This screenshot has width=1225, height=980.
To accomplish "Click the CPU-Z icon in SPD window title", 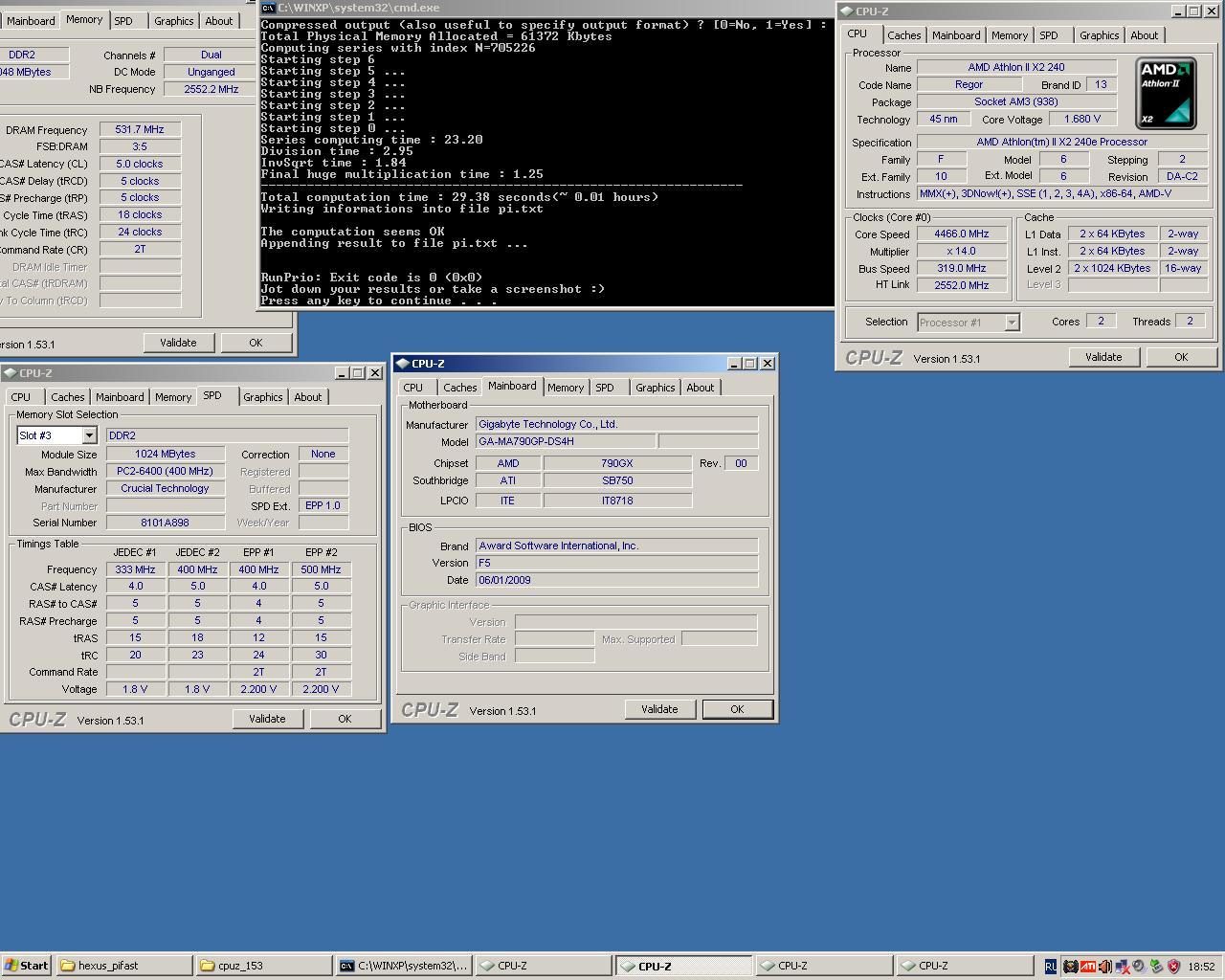I will tap(10, 373).
